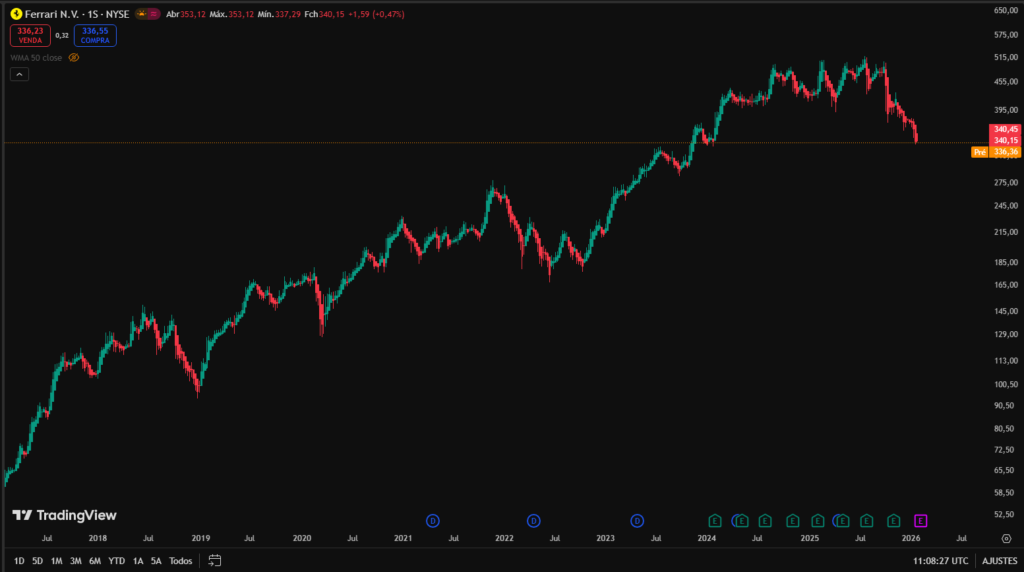
Task: Click the 52,50 price axis label
Action: [x=1006, y=515]
